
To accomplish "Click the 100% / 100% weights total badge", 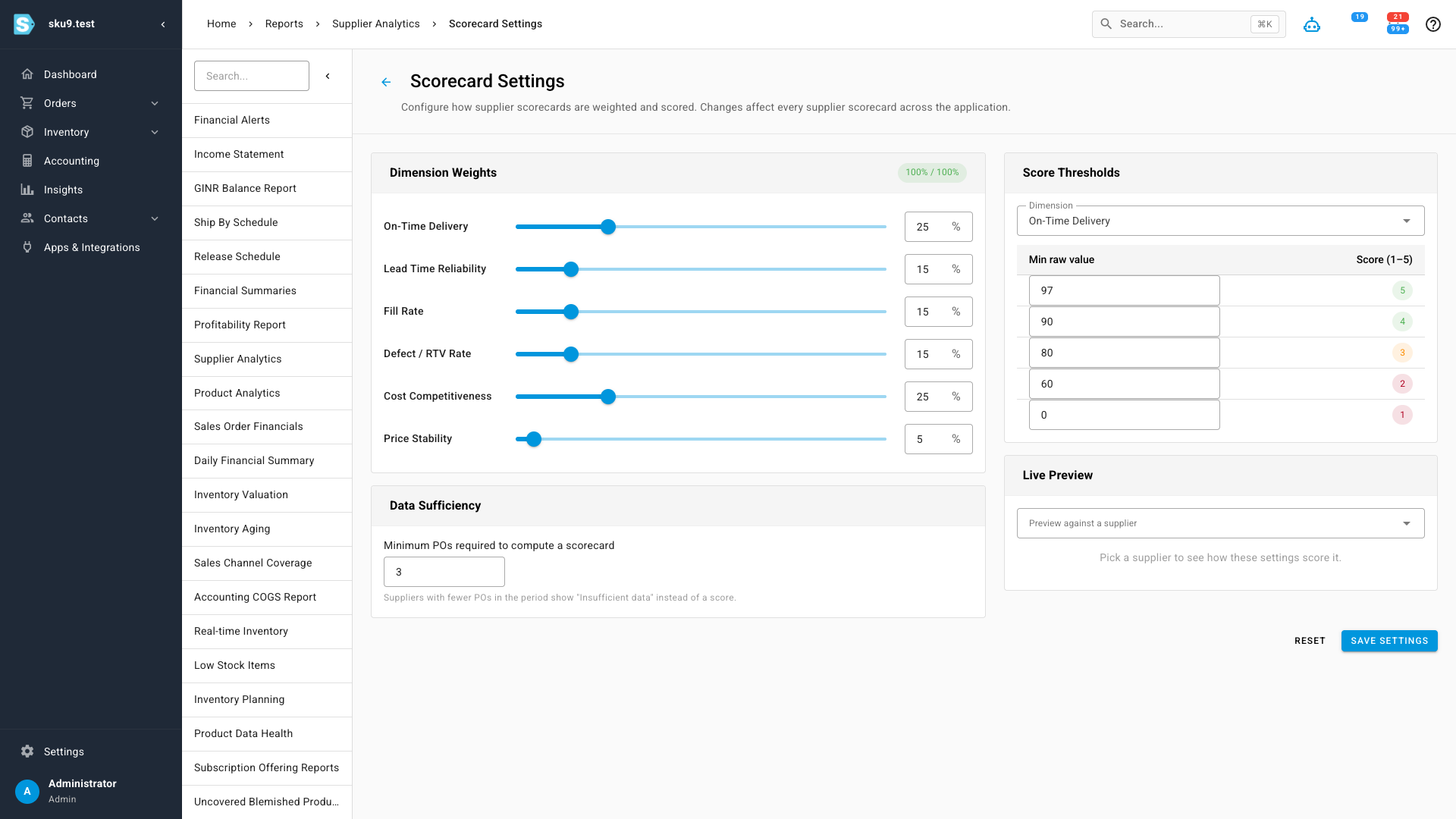I will 932,172.
